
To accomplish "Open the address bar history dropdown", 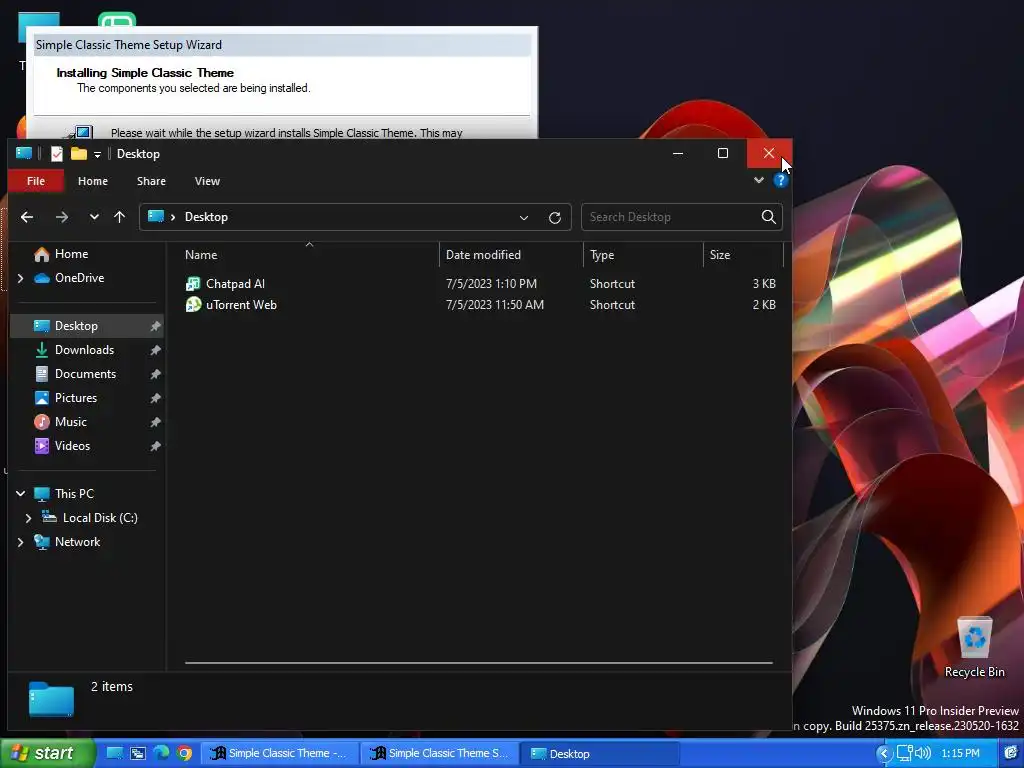I will [524, 217].
